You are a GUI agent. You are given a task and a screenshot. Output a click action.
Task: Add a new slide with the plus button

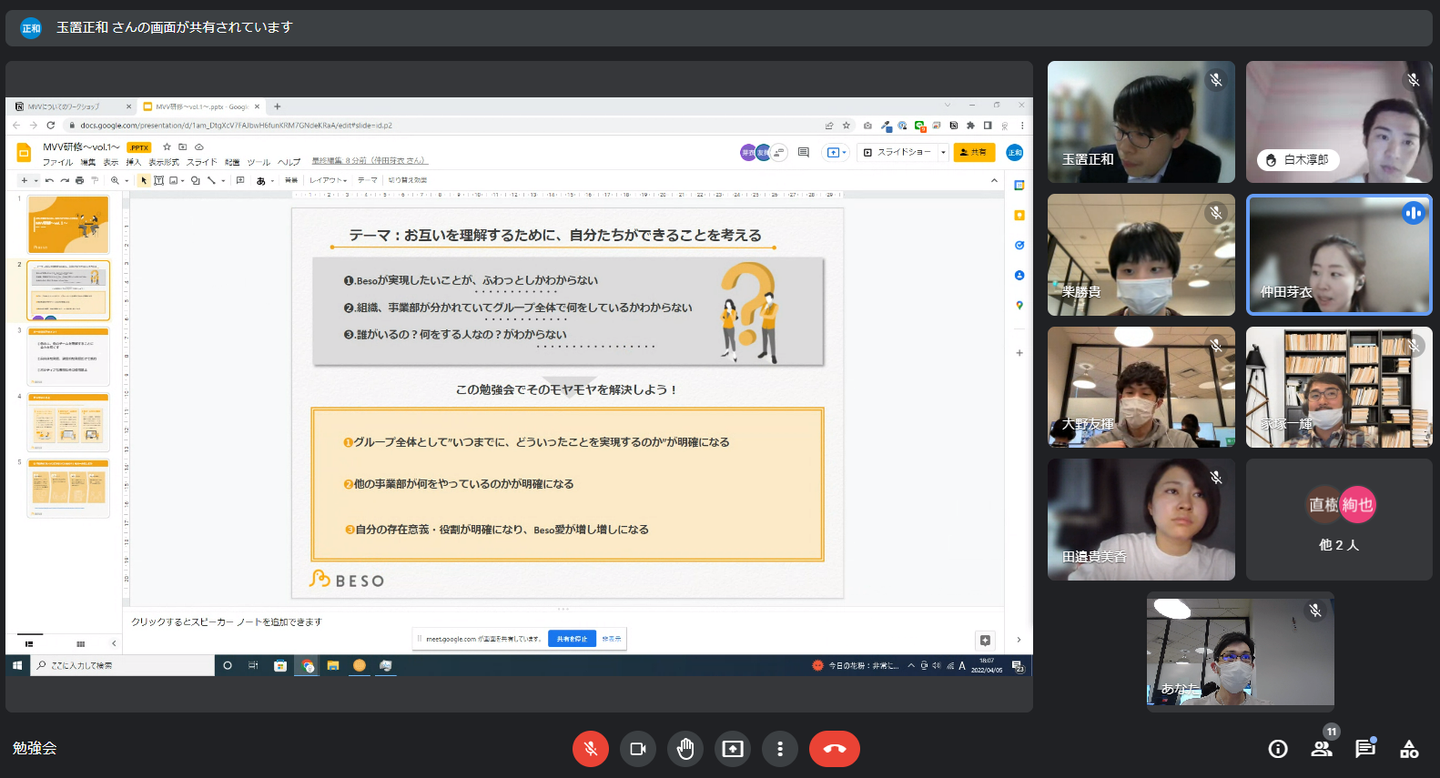(x=24, y=180)
